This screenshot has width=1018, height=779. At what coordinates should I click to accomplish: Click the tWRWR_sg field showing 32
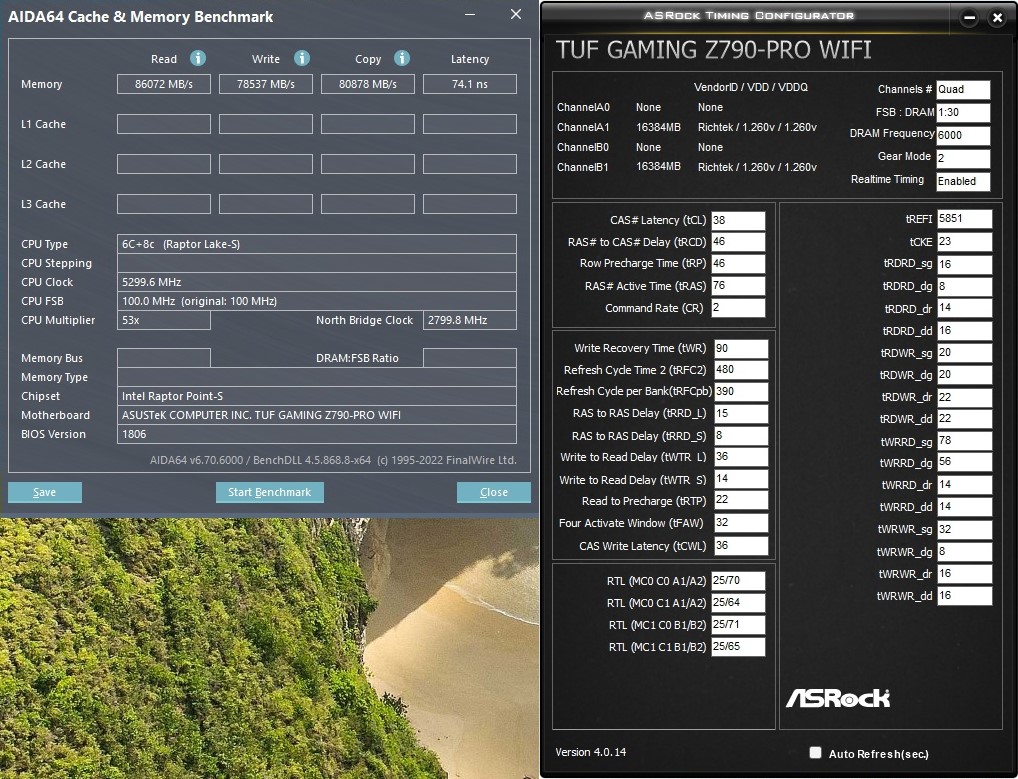(x=964, y=530)
